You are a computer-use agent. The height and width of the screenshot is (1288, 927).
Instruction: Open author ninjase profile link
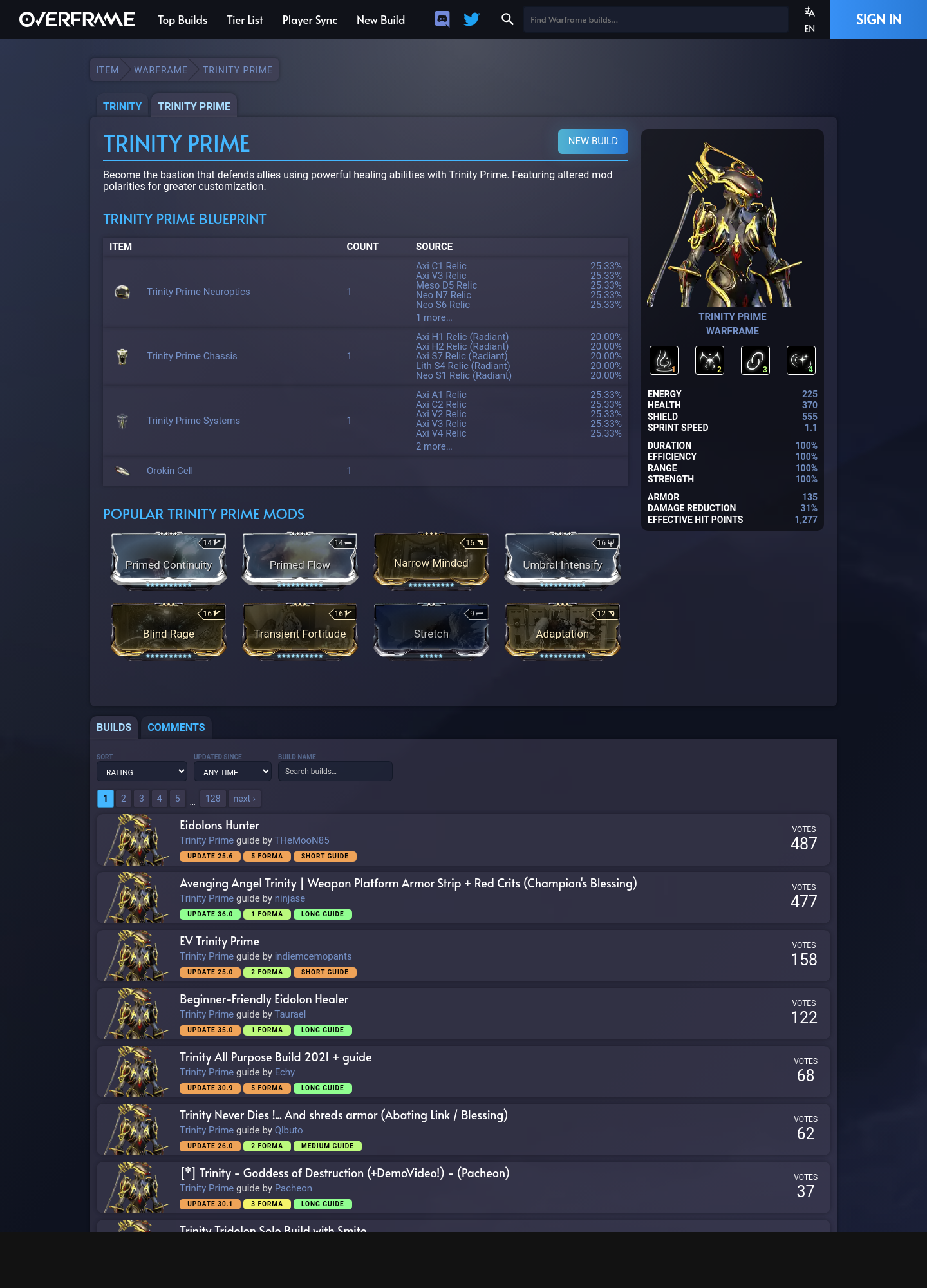[x=290, y=898]
